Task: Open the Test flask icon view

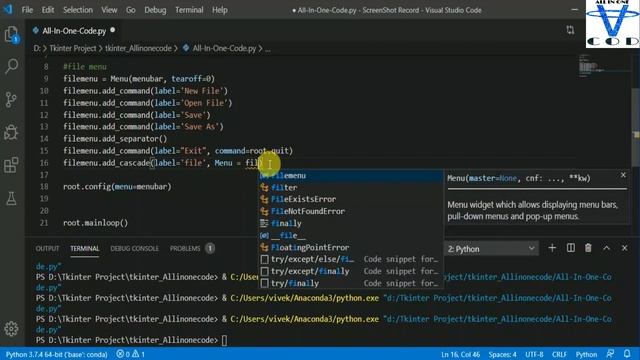Action: tap(11, 198)
